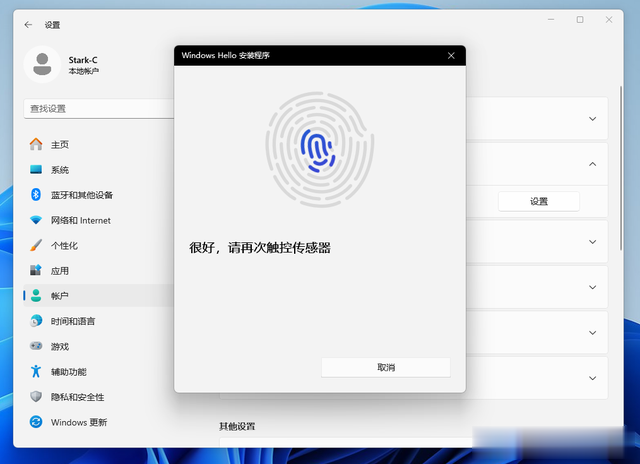Open 蓝牙和其他设备 in the sidebar
This screenshot has height=464, width=640.
99,195
